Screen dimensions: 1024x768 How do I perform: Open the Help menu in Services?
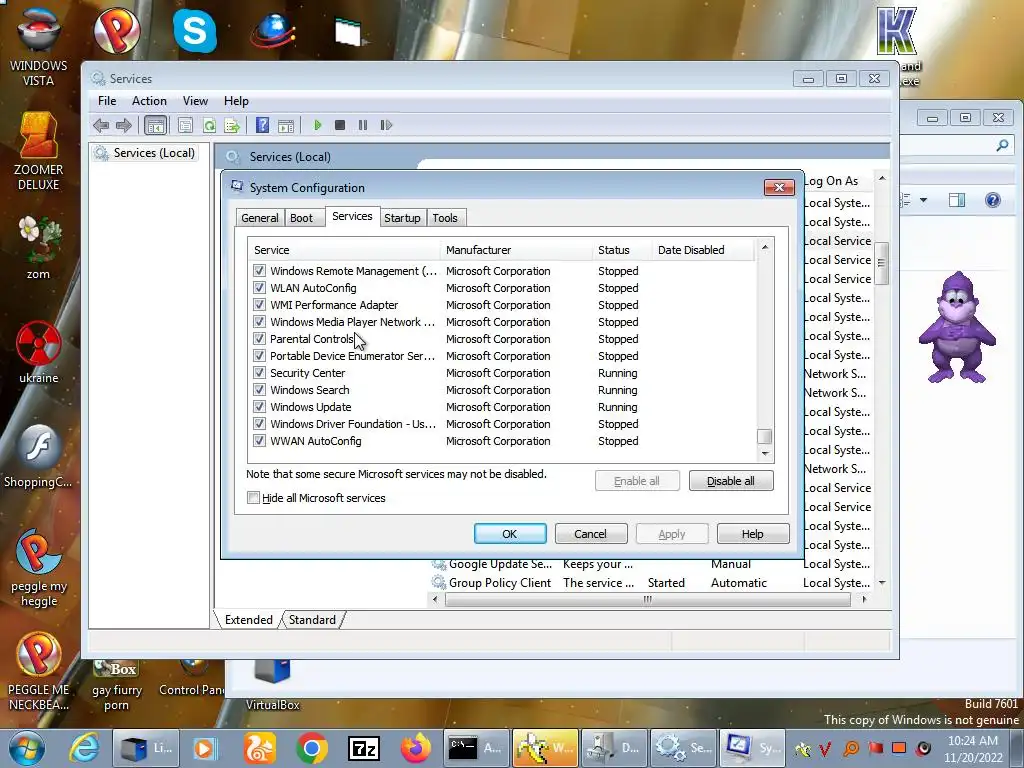[236, 101]
